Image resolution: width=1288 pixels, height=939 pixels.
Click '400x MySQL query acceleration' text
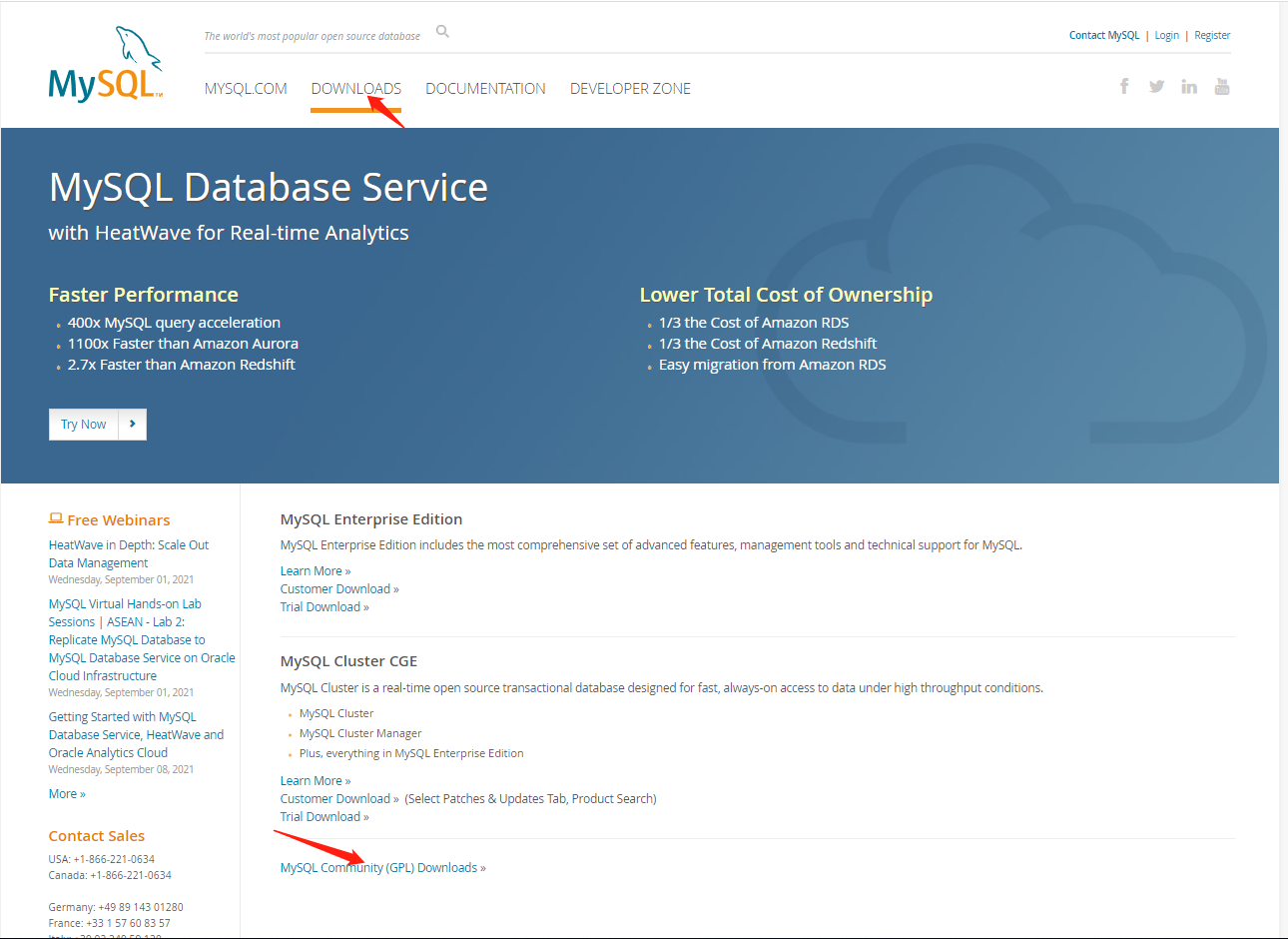click(x=174, y=323)
